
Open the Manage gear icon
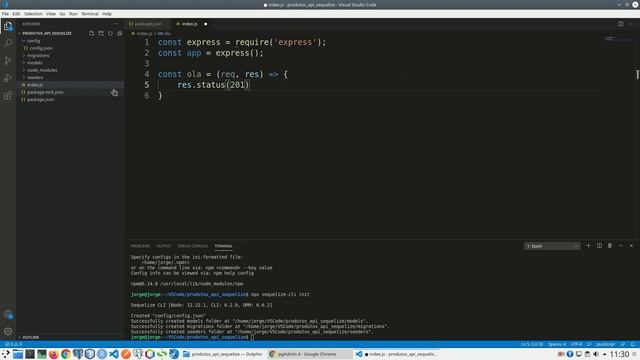click(8, 331)
